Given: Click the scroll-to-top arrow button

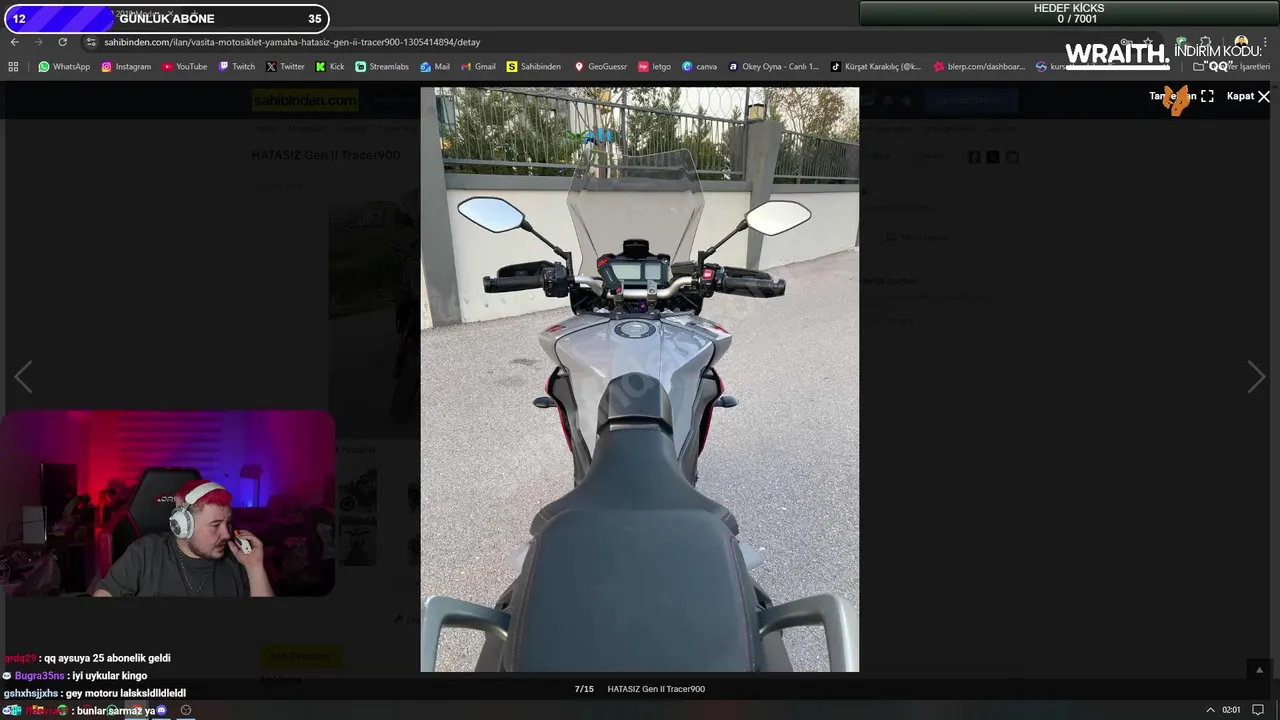Looking at the screenshot, I should click(x=1259, y=670).
